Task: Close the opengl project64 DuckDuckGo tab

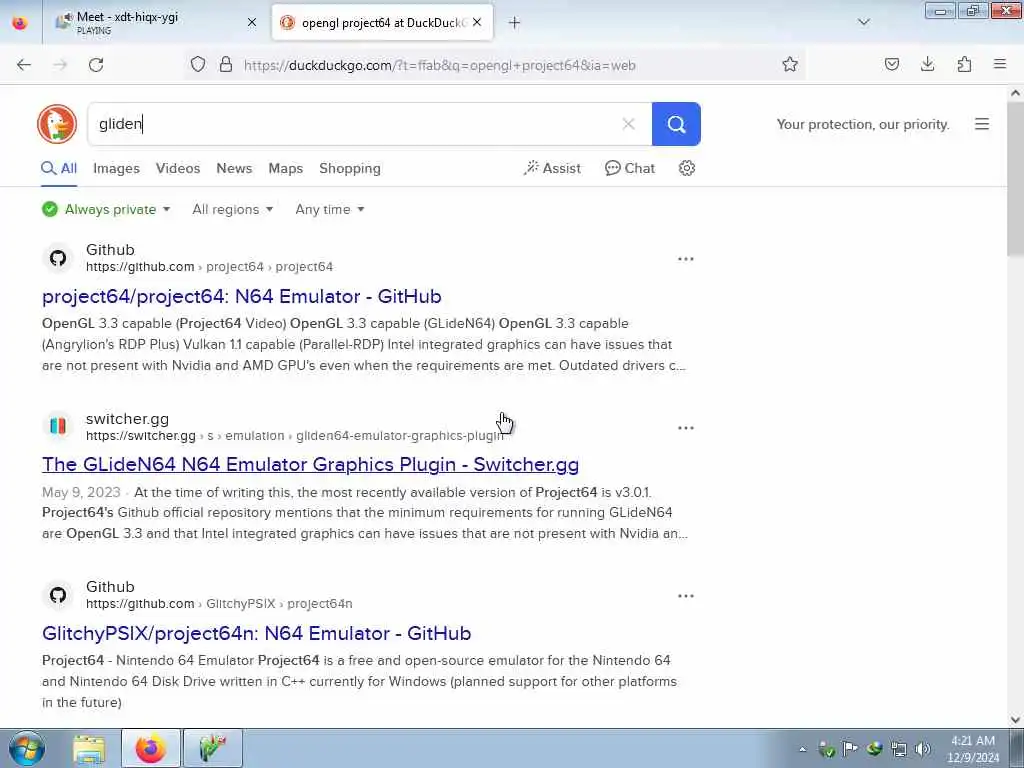Action: pos(477,23)
